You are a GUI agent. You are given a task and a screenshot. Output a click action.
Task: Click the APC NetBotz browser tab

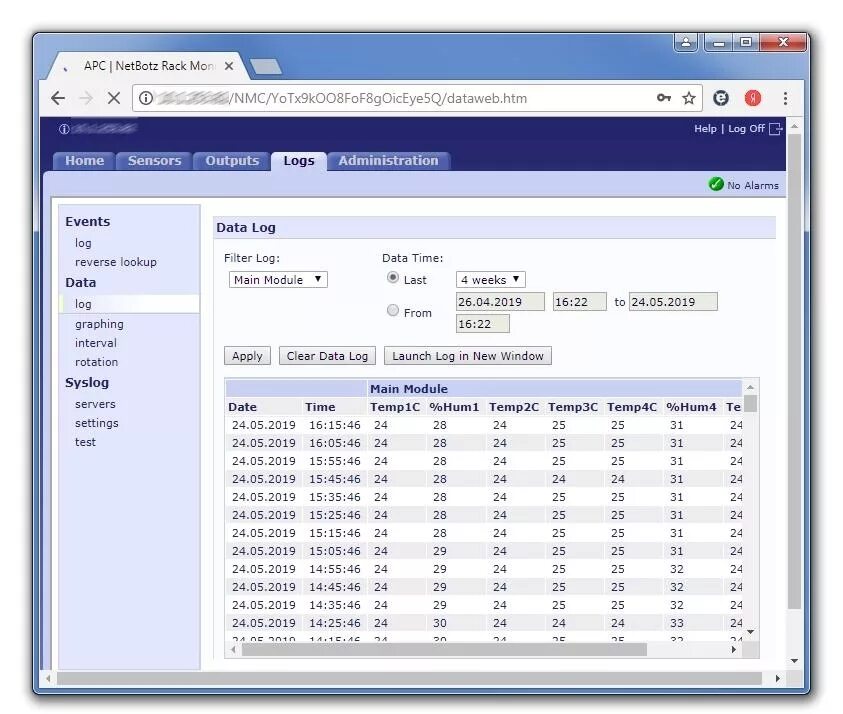click(x=148, y=66)
